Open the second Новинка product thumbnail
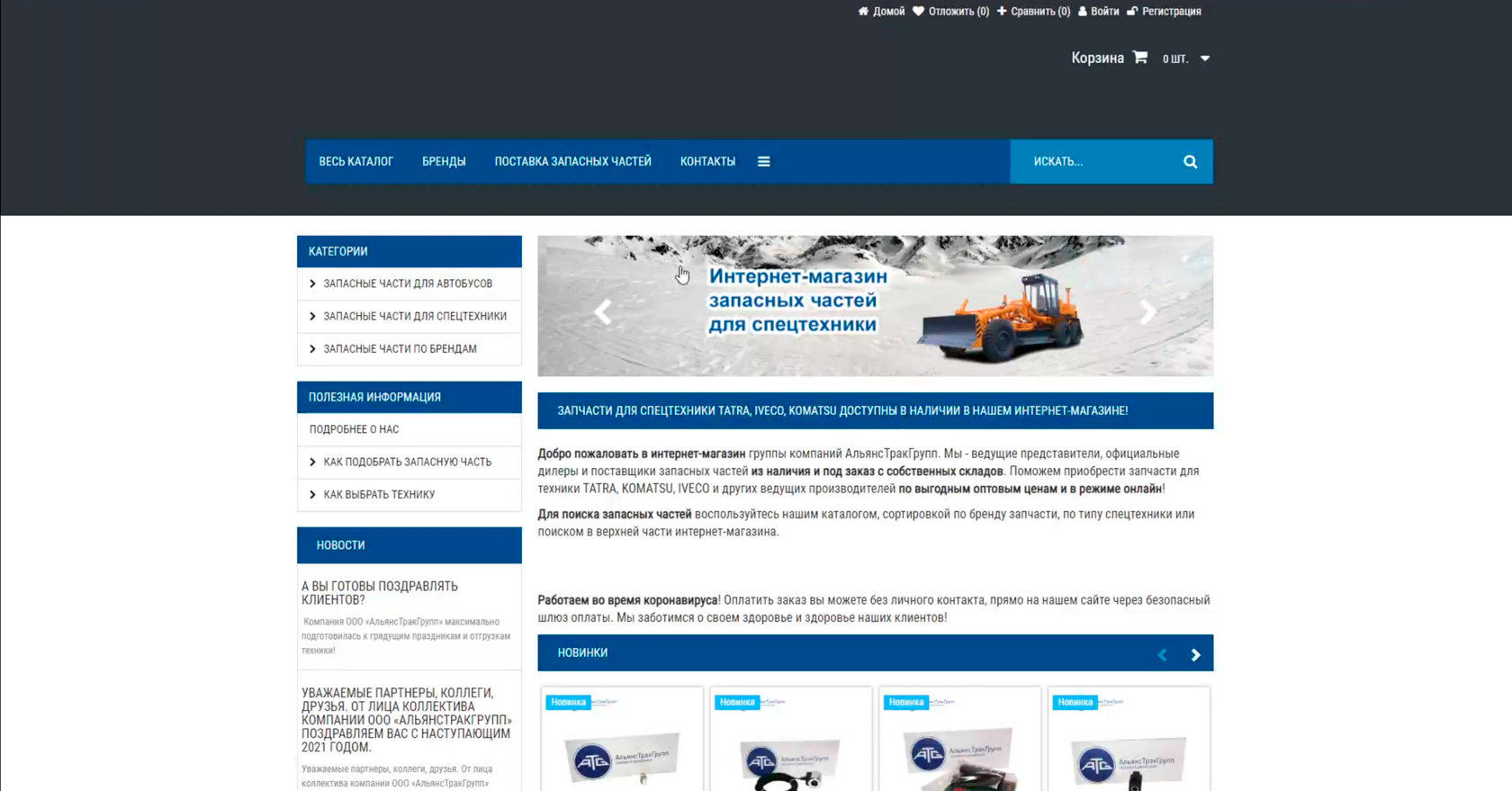 click(791, 740)
